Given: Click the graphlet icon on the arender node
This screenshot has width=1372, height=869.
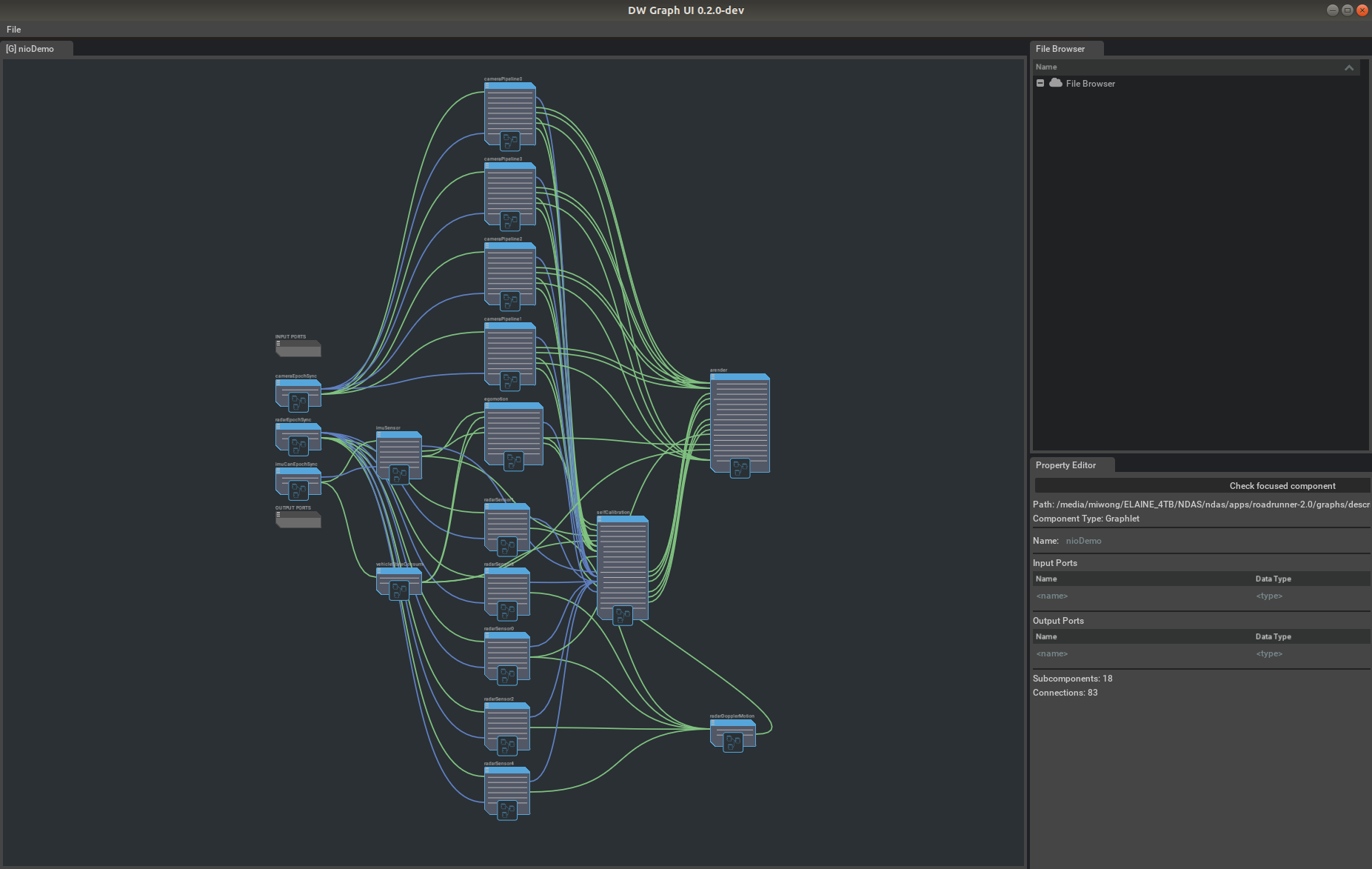Looking at the screenshot, I should [738, 467].
